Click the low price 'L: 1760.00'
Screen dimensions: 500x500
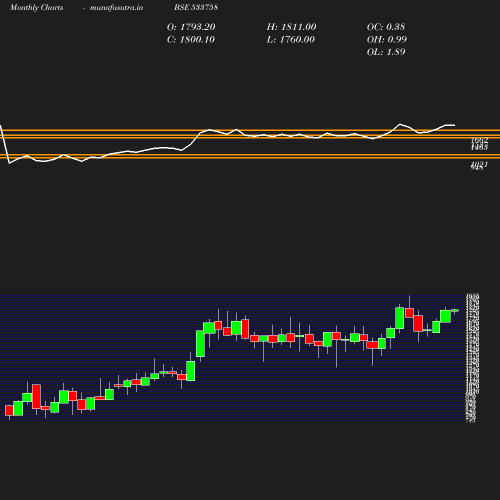click(291, 40)
